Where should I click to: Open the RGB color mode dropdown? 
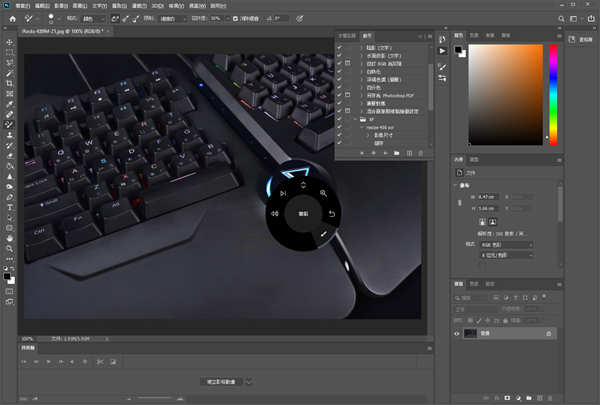point(507,245)
